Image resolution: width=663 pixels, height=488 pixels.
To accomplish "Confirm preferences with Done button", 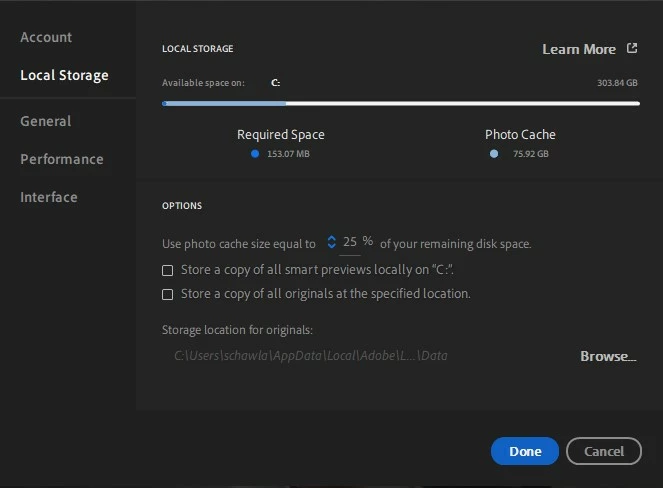I will (x=525, y=451).
